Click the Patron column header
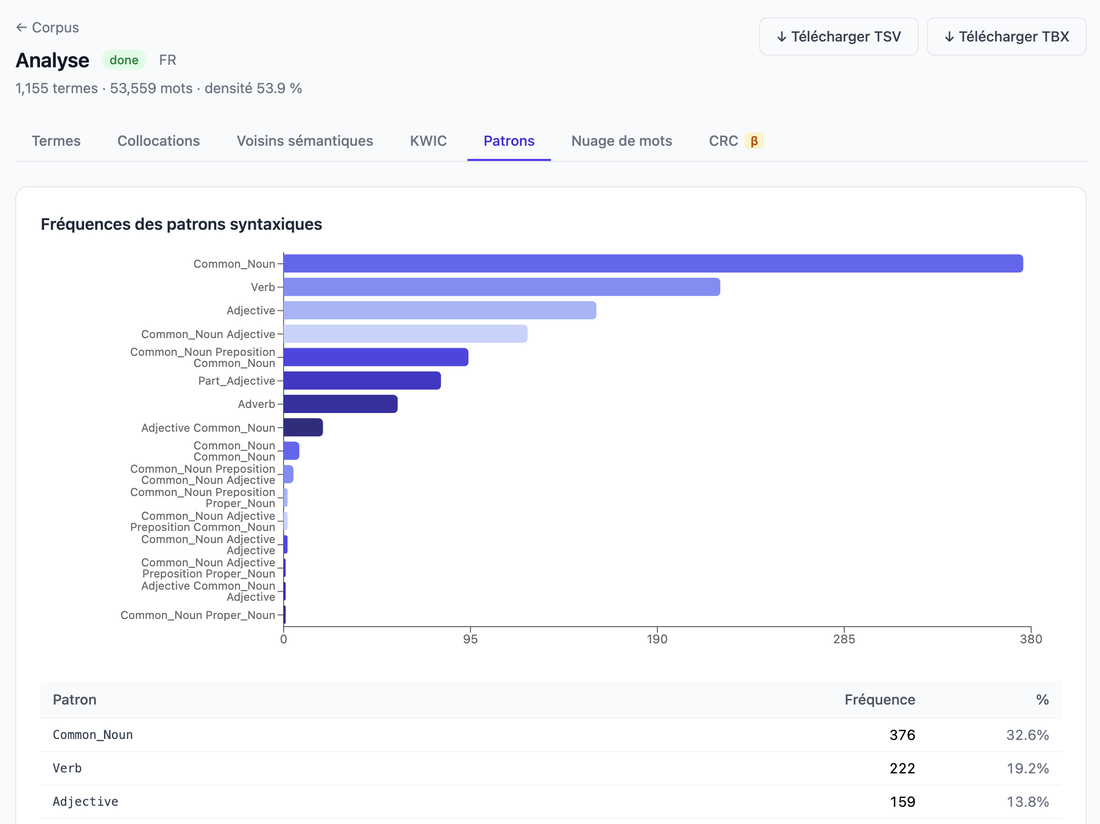Viewport: 1100px width, 824px height. coord(74,700)
